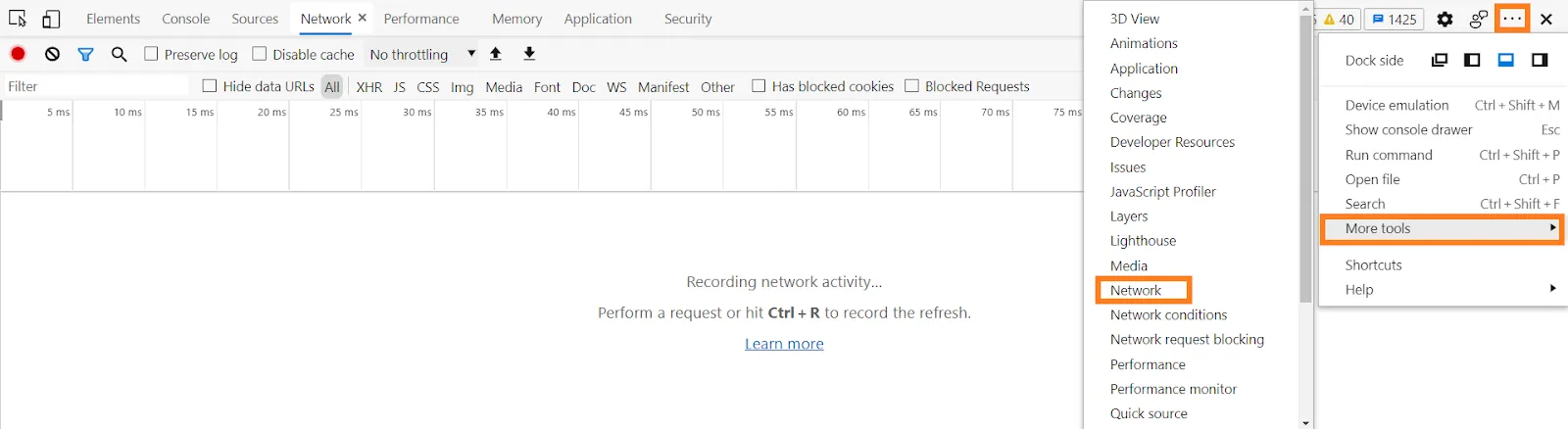1568x429 pixels.
Task: Open the No throttling dropdown
Action: click(x=422, y=54)
